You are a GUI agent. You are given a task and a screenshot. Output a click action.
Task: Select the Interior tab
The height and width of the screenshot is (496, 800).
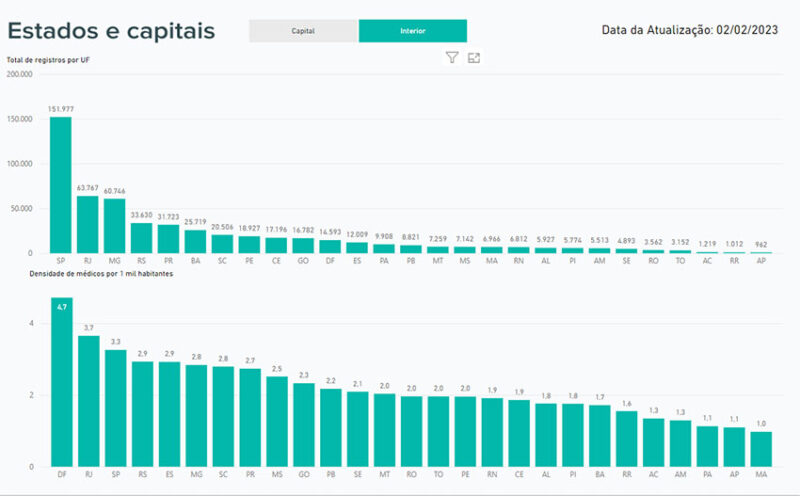[412, 31]
